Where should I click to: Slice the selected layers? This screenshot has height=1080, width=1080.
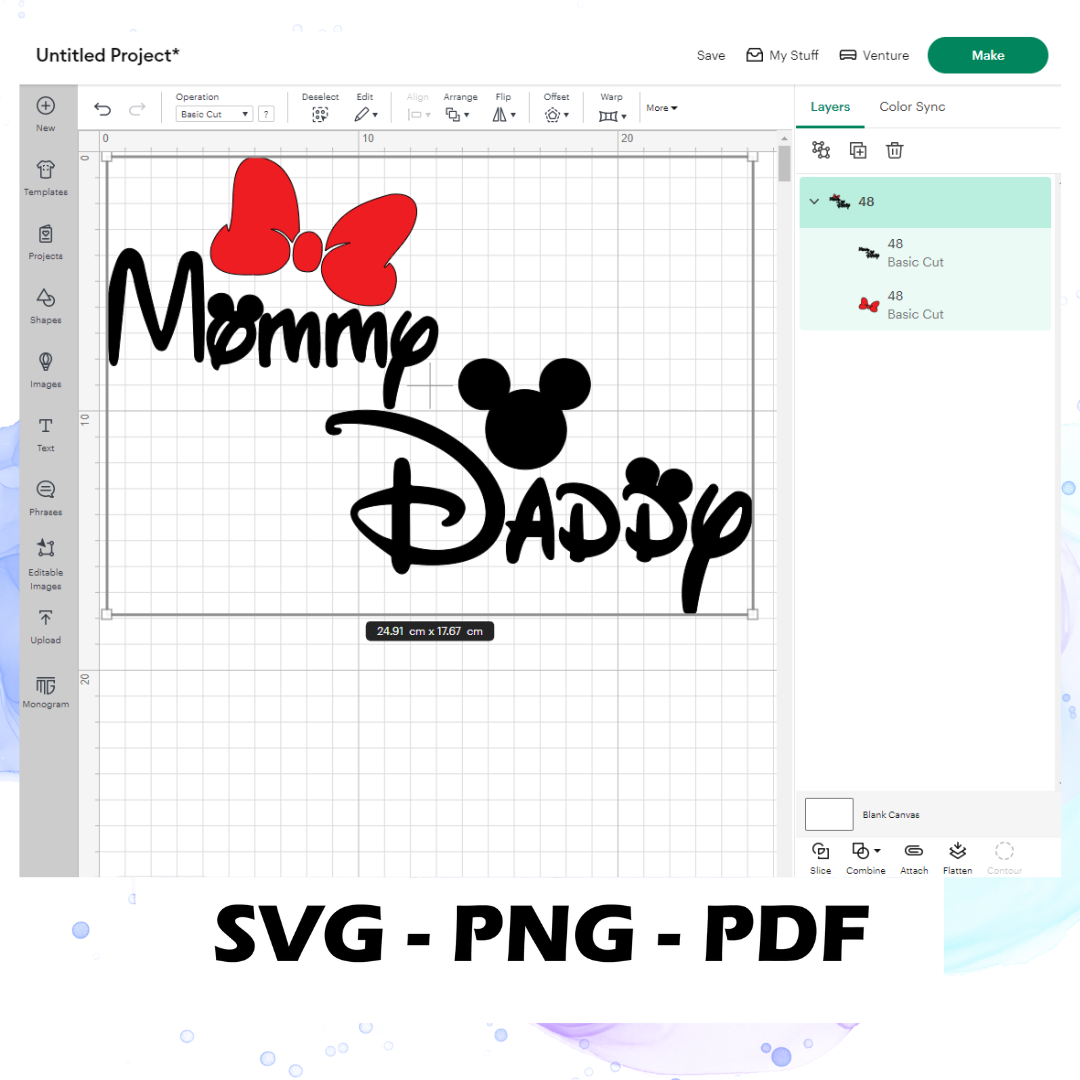[x=820, y=858]
